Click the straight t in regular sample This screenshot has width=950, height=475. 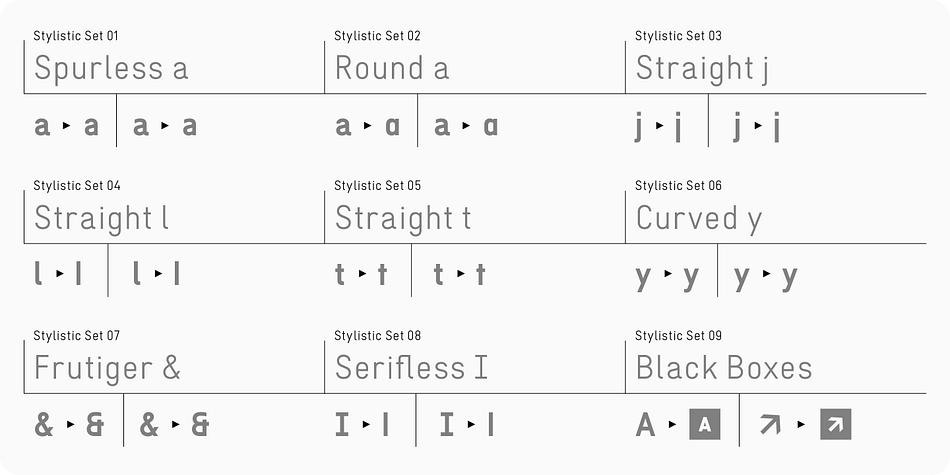(480, 274)
